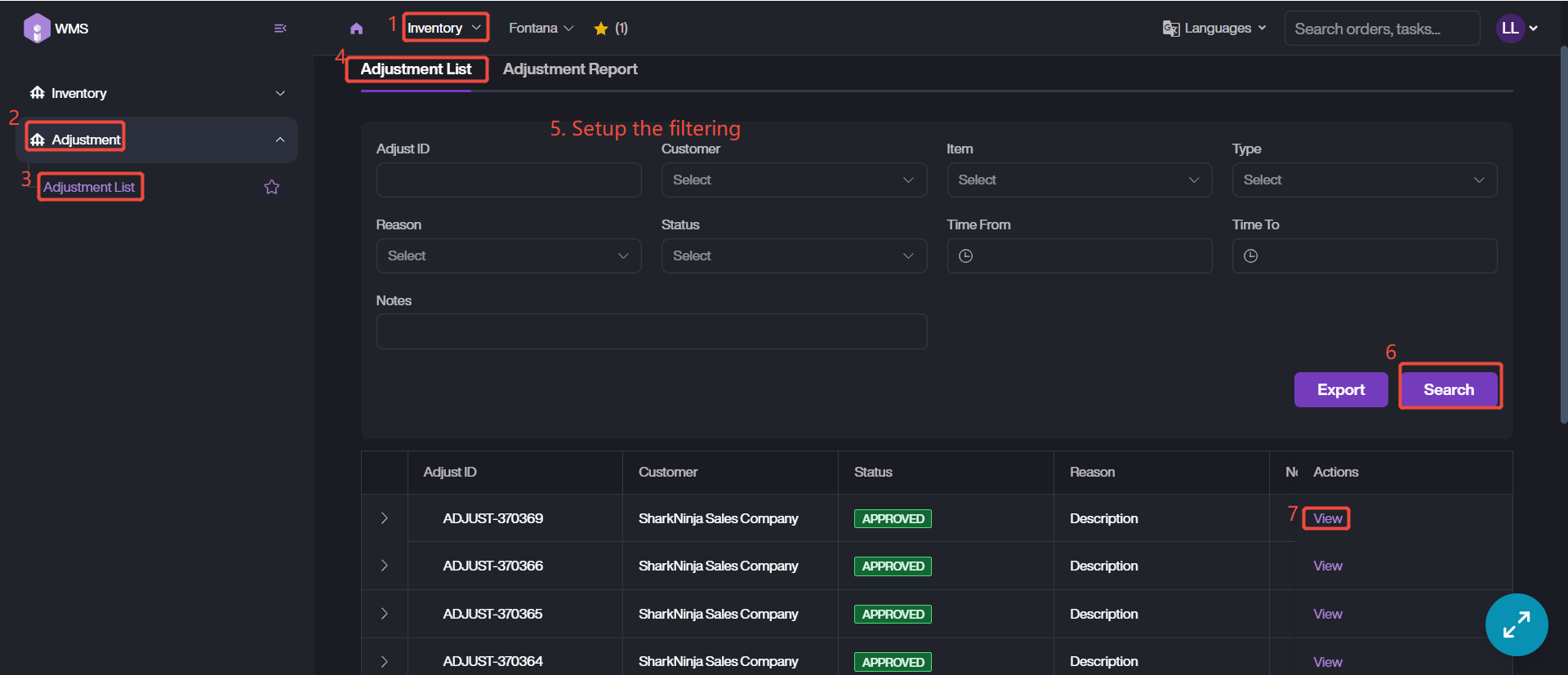Open the Status filter dropdown

[793, 256]
